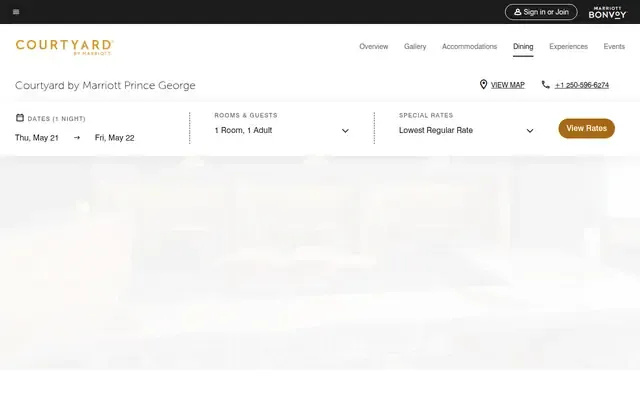Click the map pin icon
640x400 pixels.
click(483, 84)
